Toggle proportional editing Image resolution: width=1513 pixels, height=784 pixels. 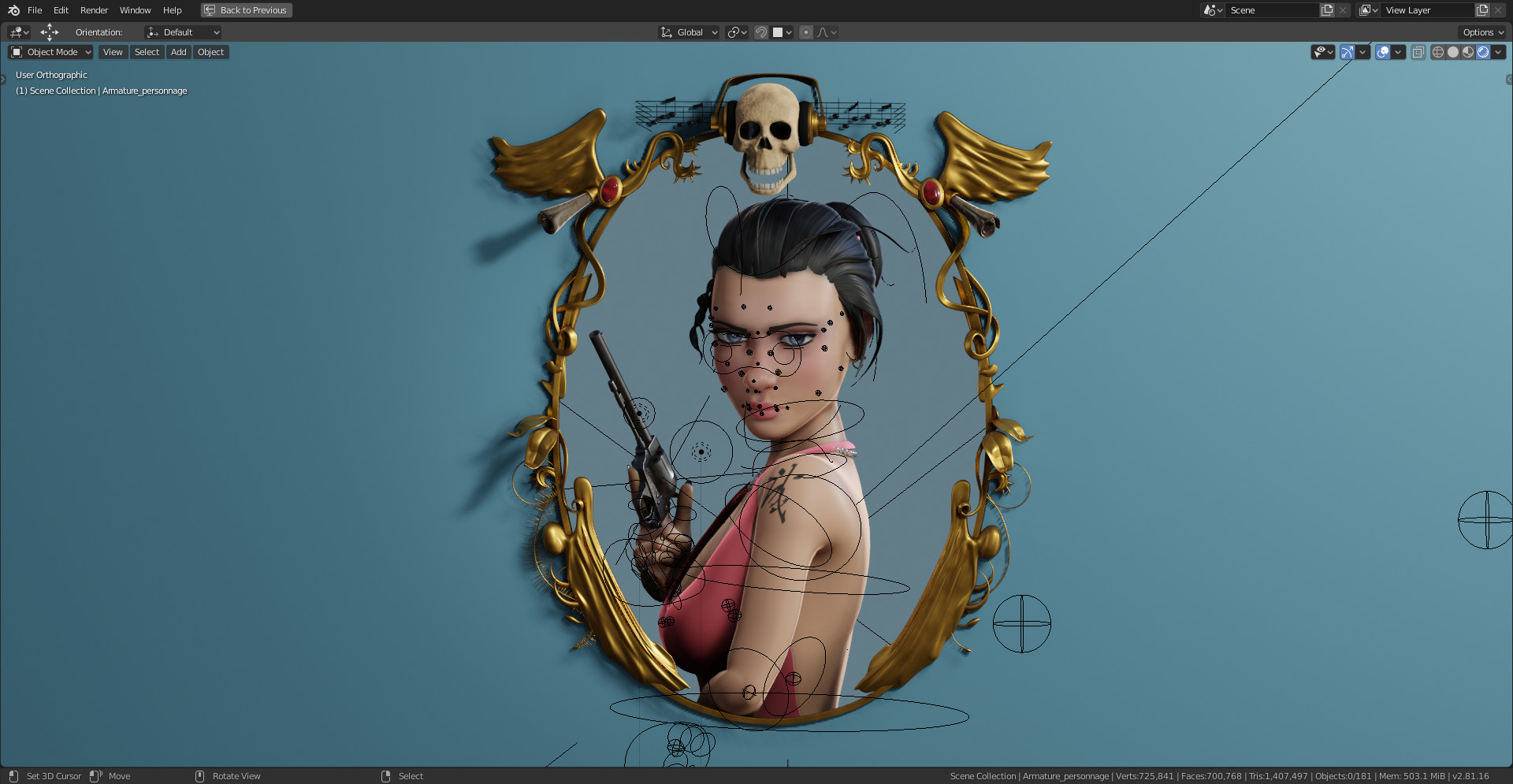(805, 32)
